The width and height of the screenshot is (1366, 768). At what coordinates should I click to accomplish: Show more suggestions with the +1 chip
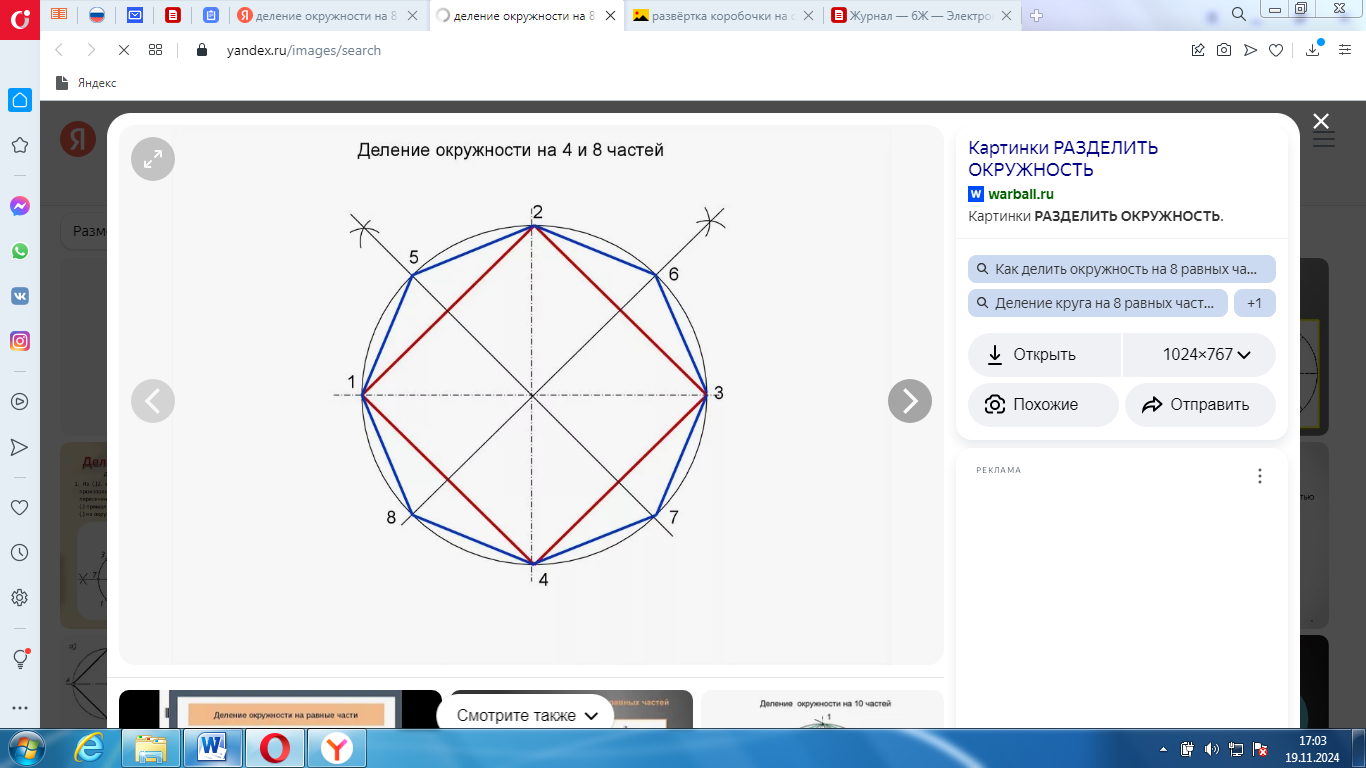pos(1254,303)
